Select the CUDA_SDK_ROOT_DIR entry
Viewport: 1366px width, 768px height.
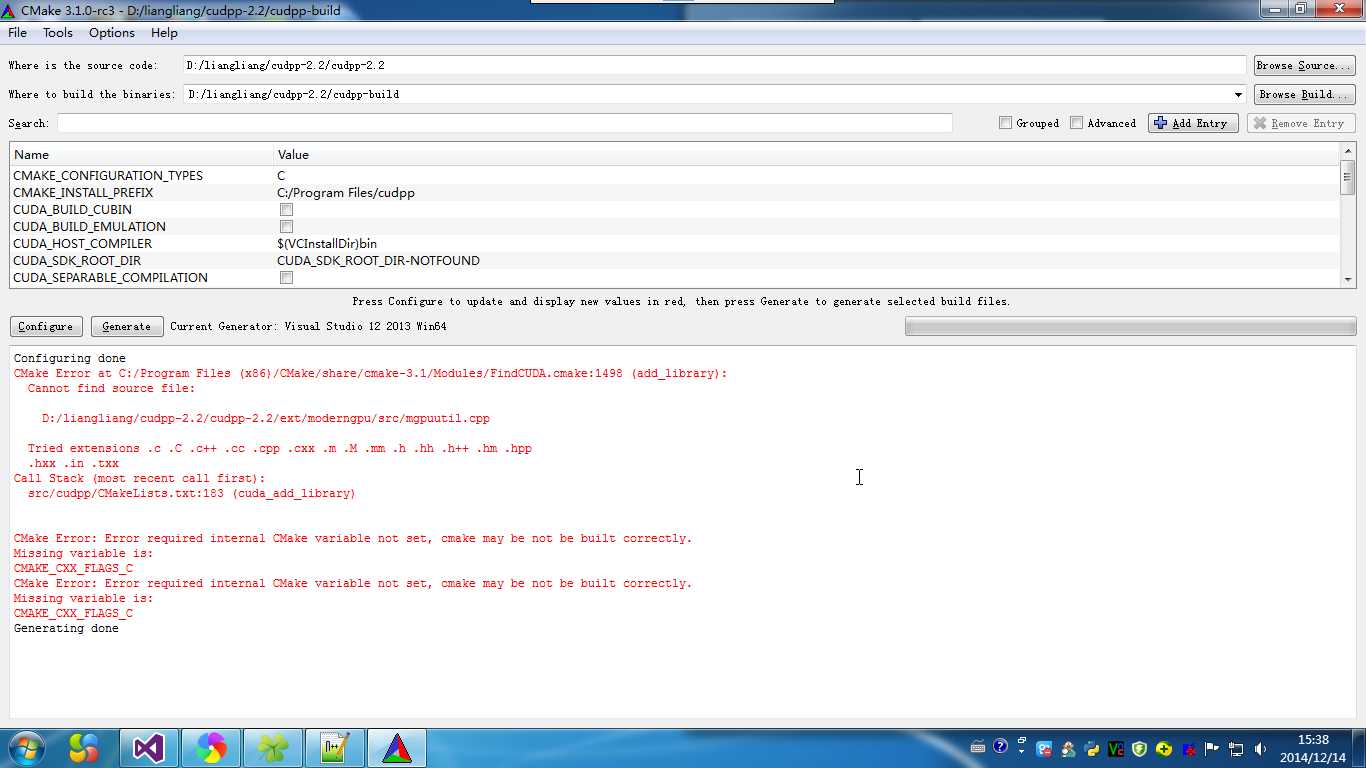(x=675, y=261)
